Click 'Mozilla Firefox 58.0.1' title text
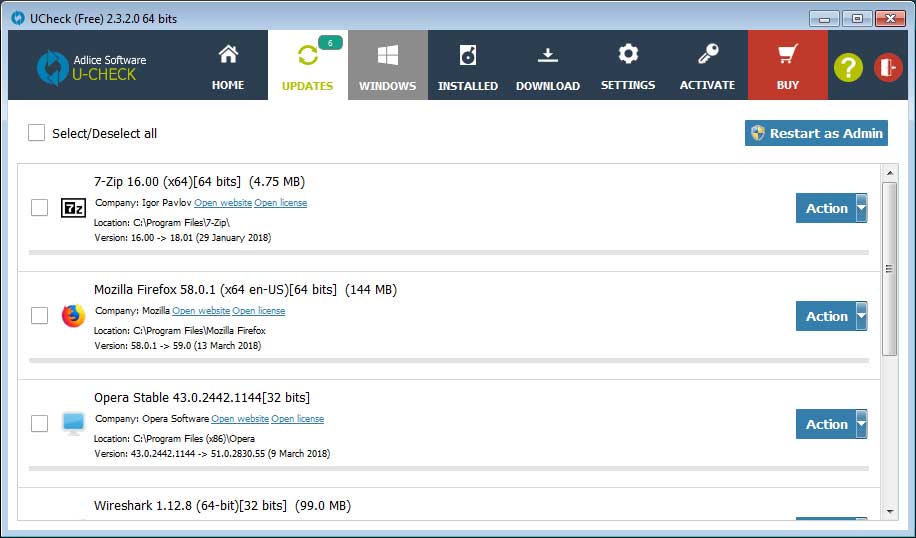Viewport: 916px width, 538px height. click(x=155, y=290)
